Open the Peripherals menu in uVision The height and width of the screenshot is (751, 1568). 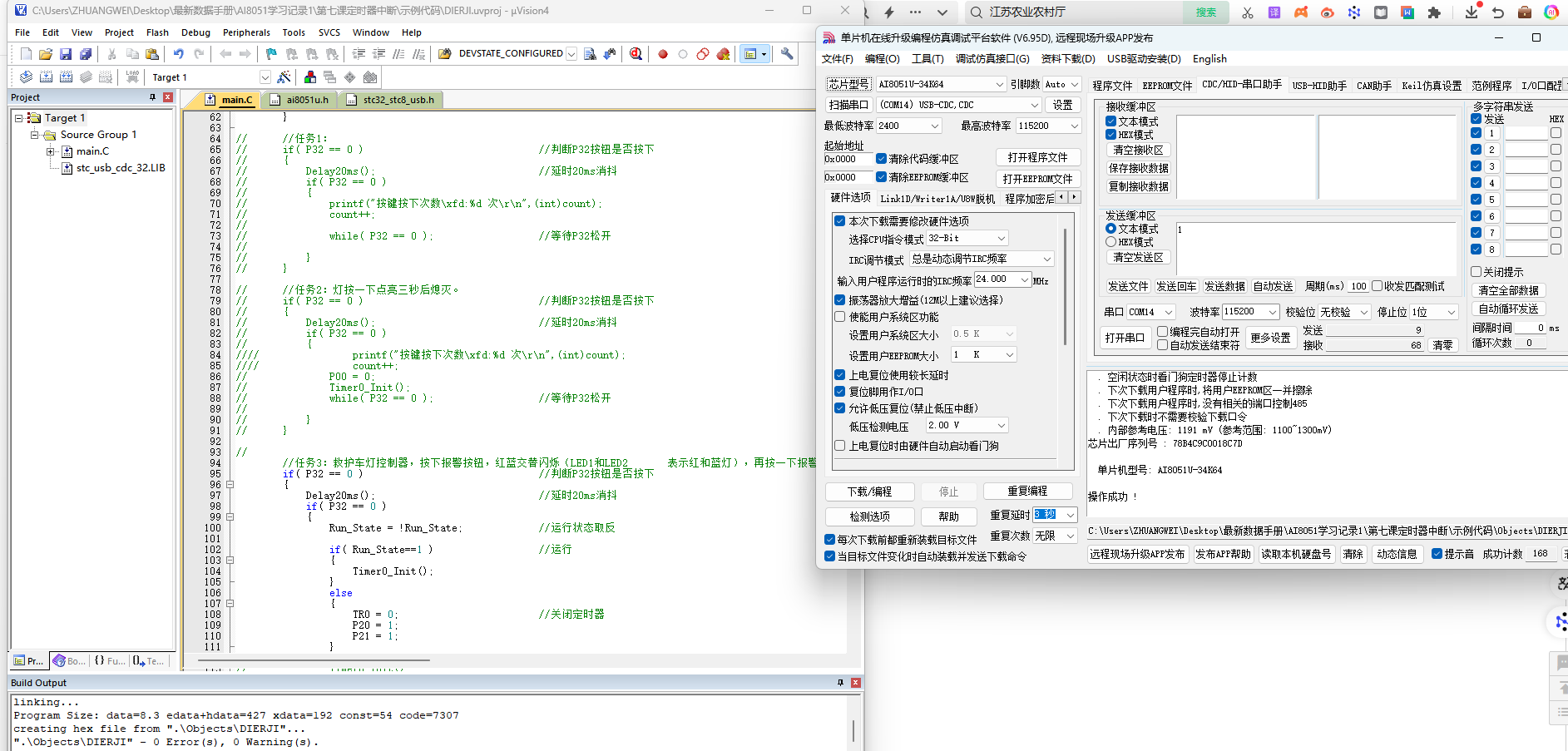pos(246,32)
